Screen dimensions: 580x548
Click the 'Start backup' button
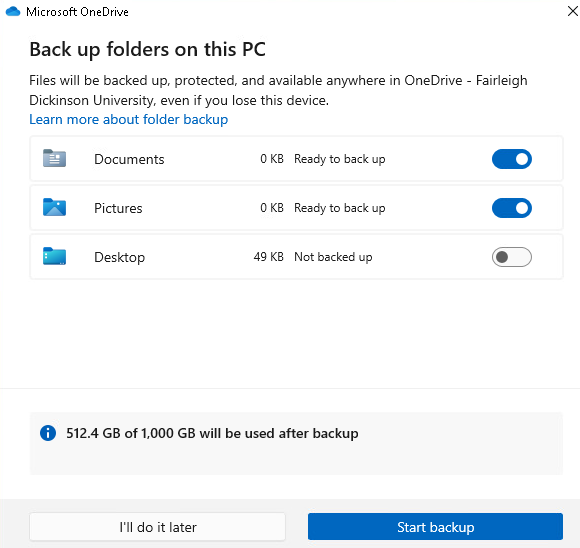pyautogui.click(x=435, y=527)
